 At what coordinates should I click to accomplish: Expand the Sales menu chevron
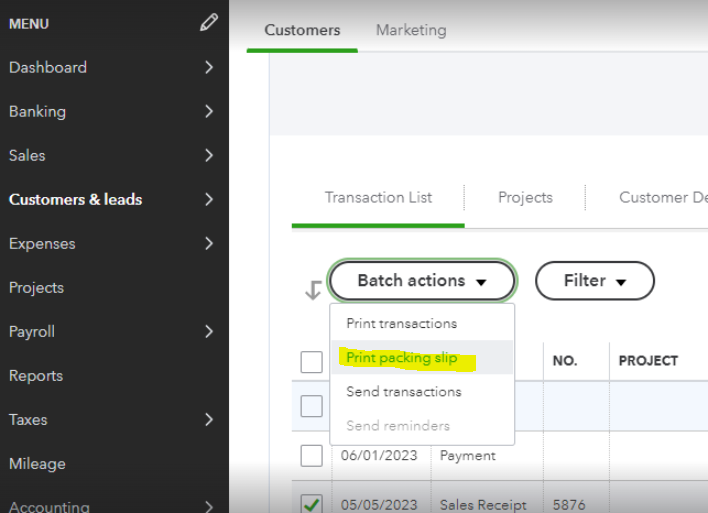(209, 155)
